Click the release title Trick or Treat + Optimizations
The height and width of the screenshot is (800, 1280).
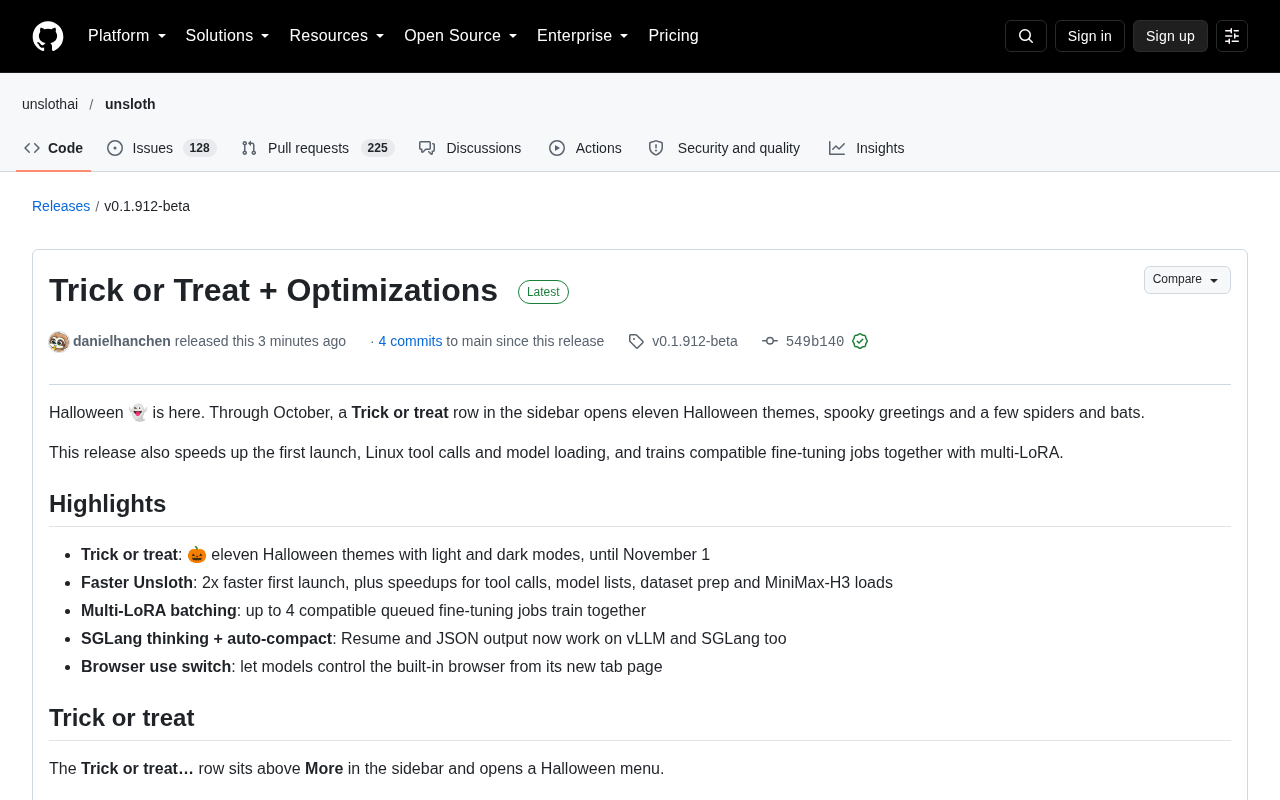click(273, 290)
